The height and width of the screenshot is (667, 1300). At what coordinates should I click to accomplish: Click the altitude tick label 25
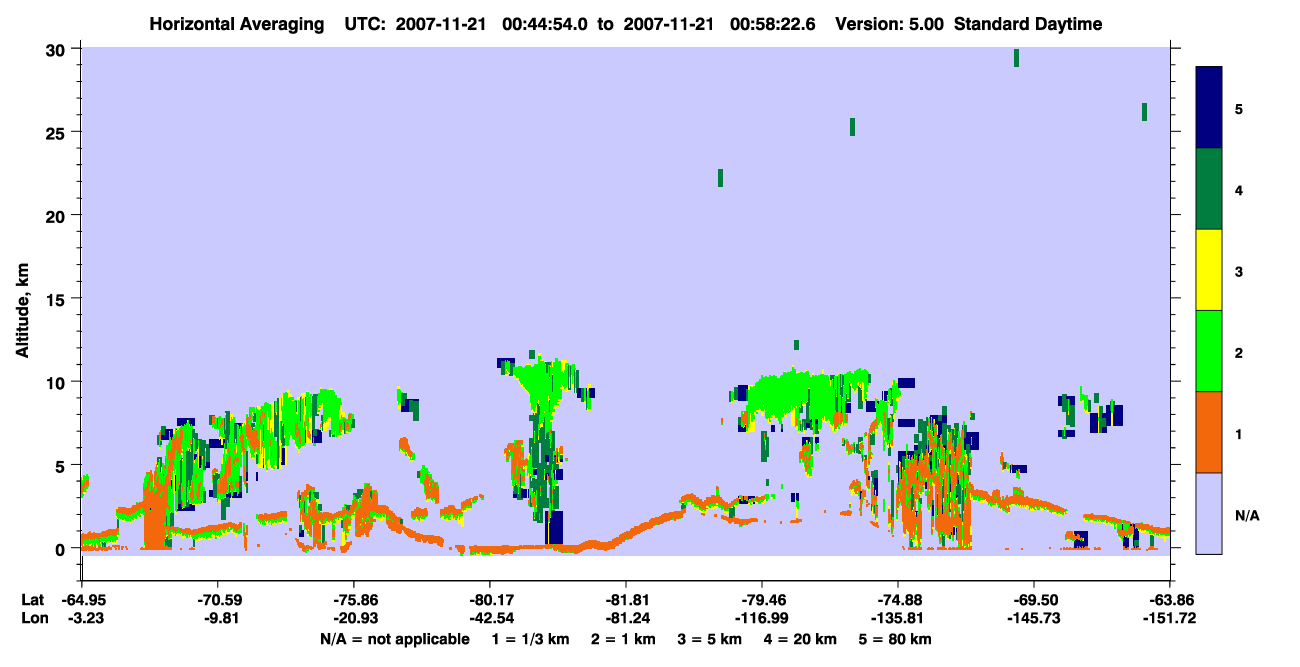58,132
